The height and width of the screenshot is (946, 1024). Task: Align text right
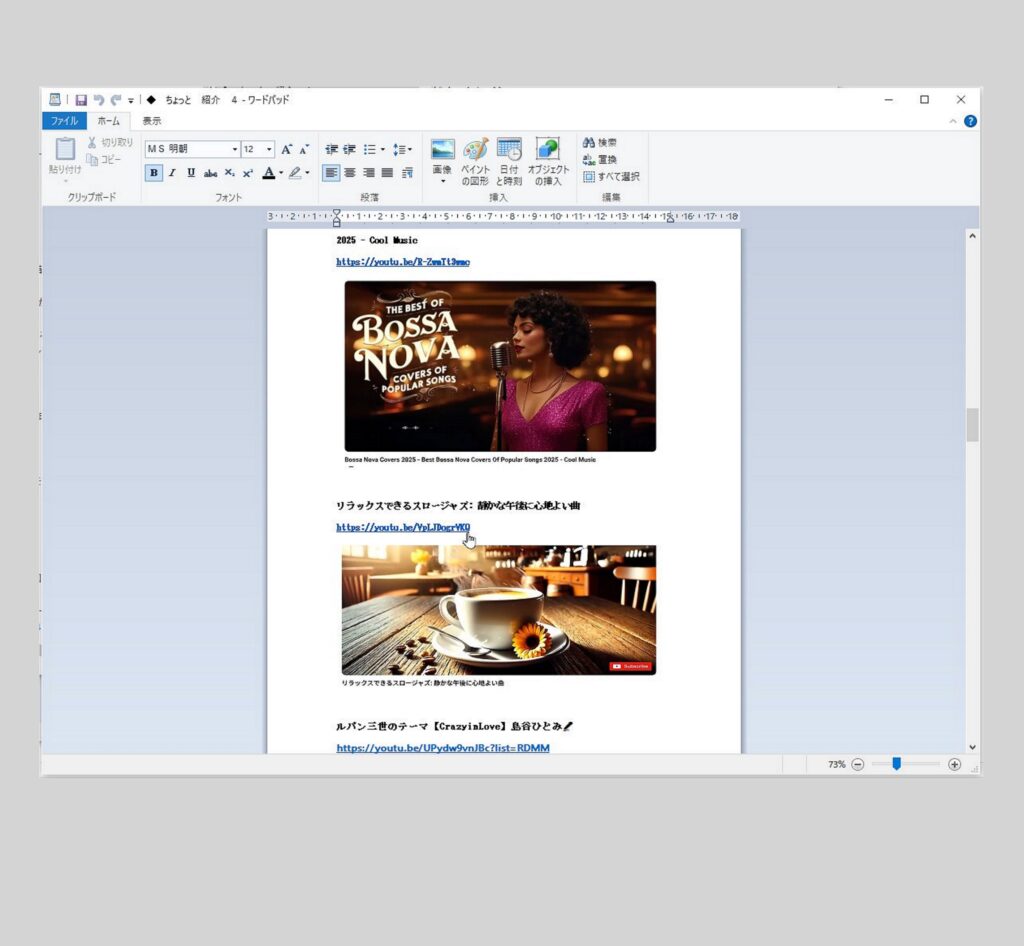(369, 173)
